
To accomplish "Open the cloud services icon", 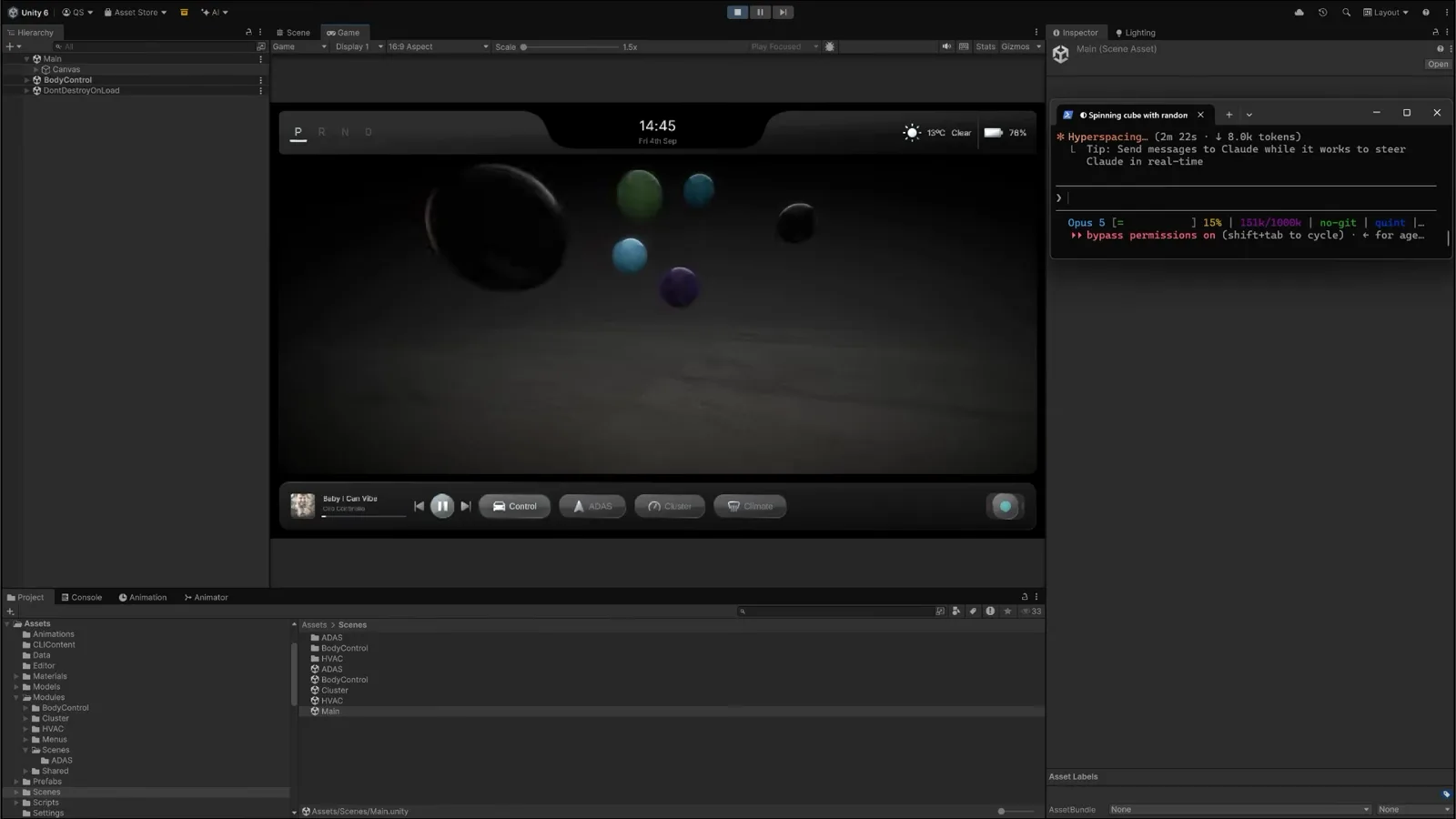I will point(1299,12).
